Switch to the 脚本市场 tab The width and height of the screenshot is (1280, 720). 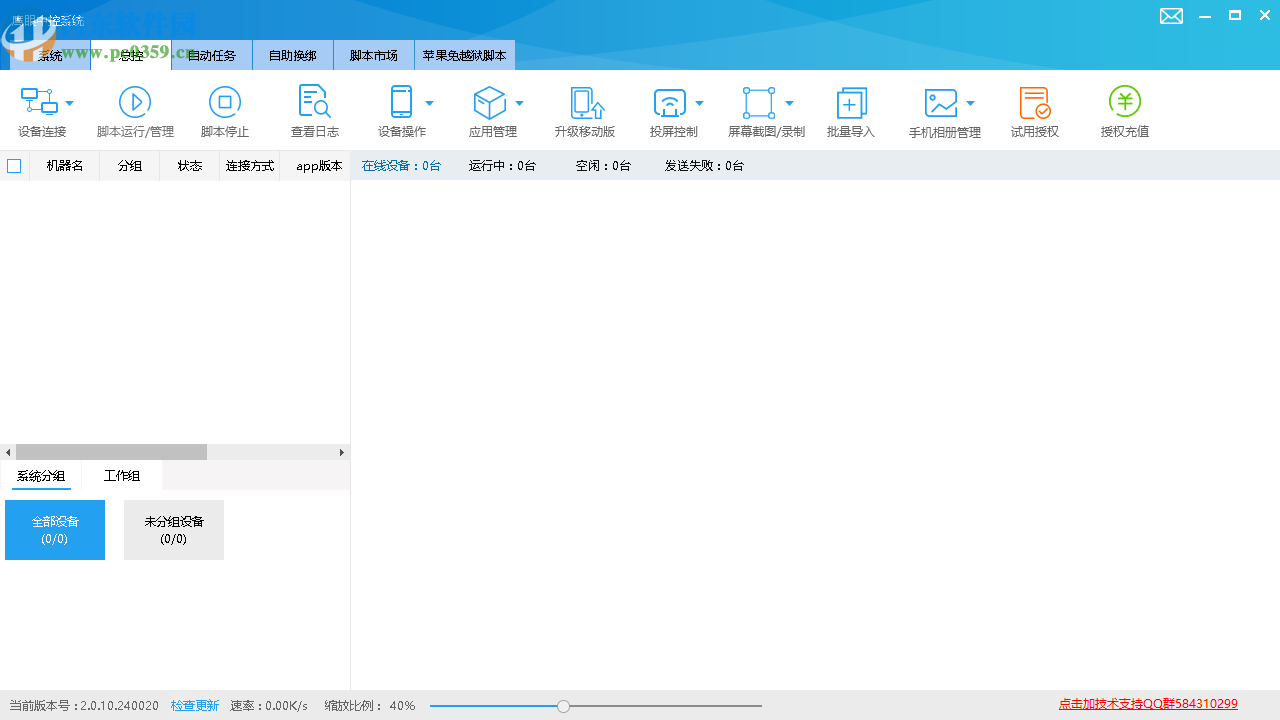pos(373,55)
